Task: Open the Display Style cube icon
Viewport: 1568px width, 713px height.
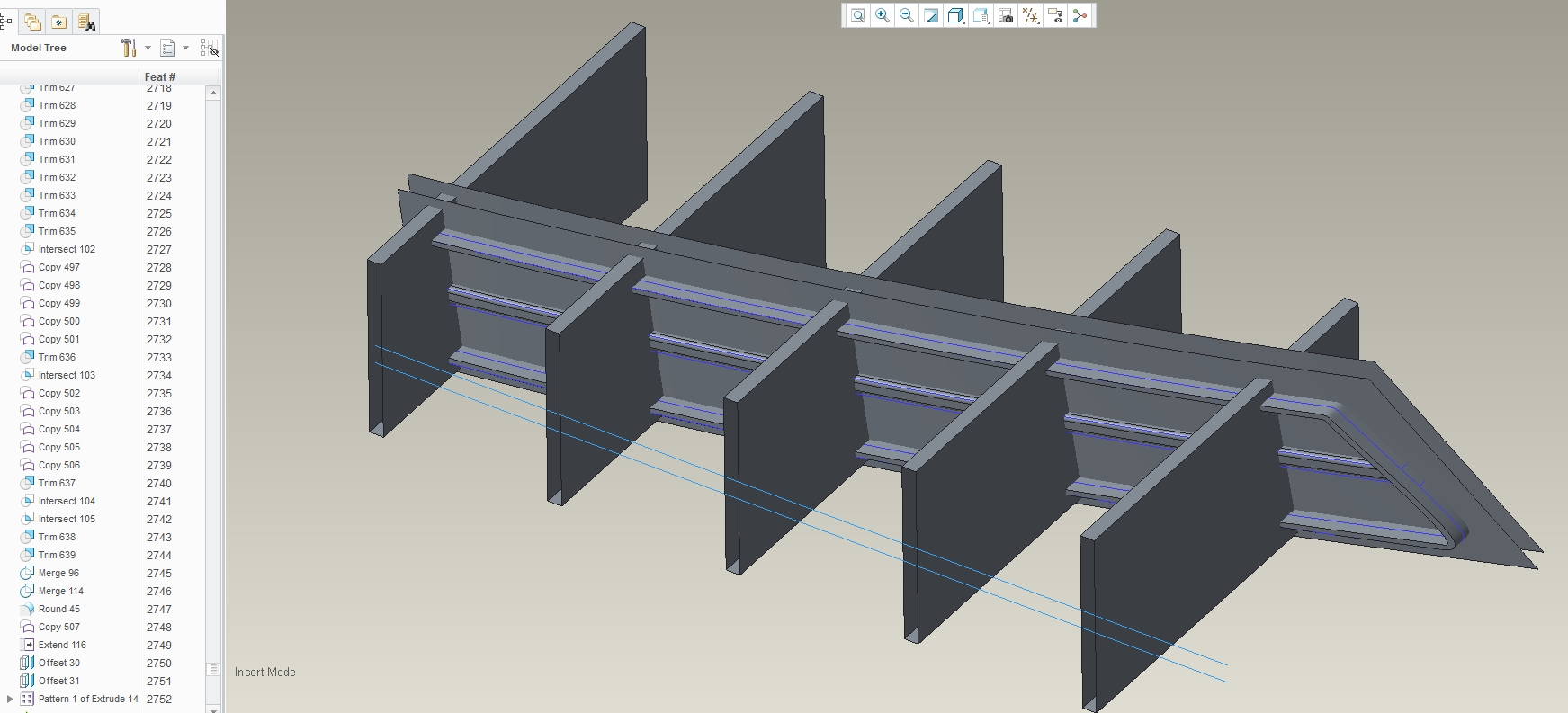Action: (956, 15)
